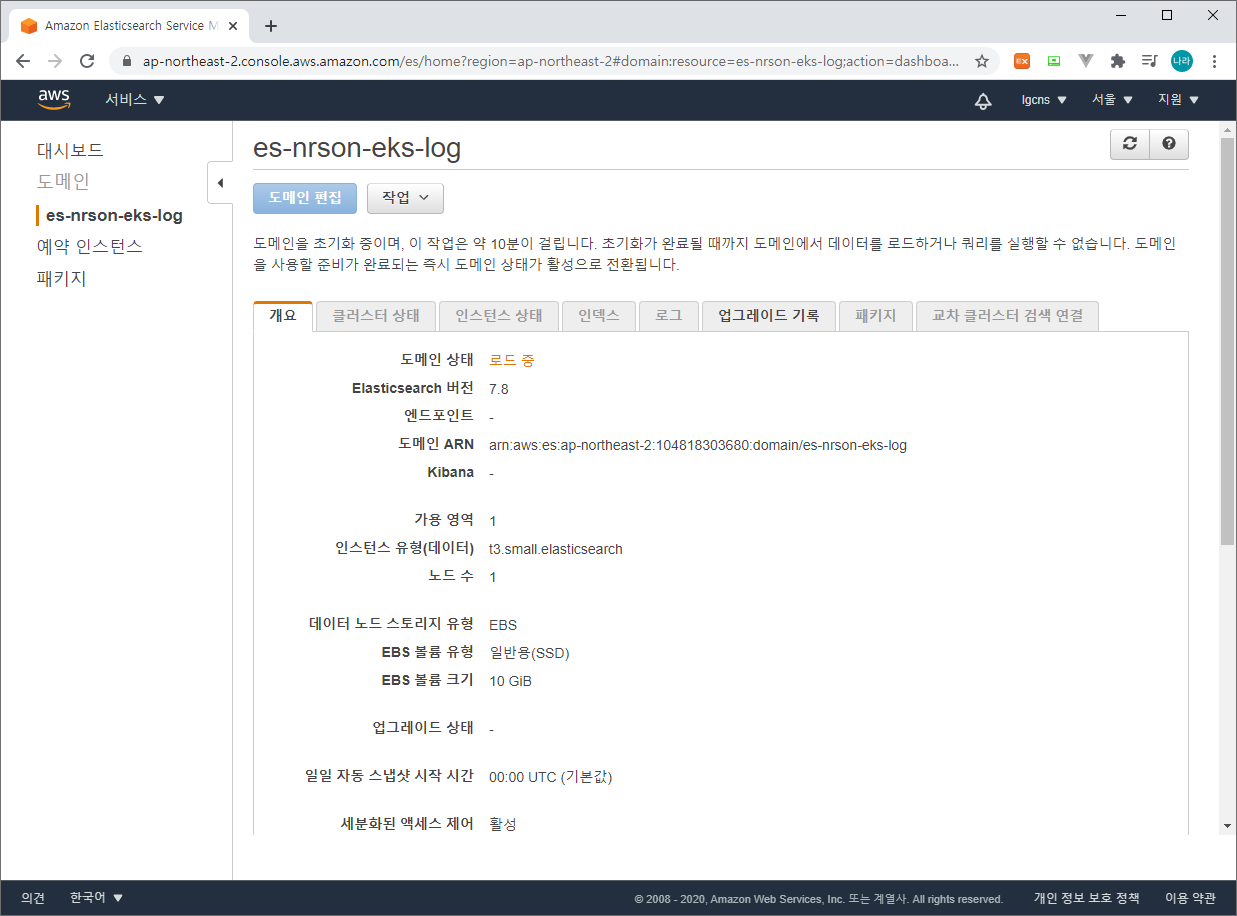Switch to 교차 클러스터 검색 연결 tab

pyautogui.click(x=1008, y=316)
